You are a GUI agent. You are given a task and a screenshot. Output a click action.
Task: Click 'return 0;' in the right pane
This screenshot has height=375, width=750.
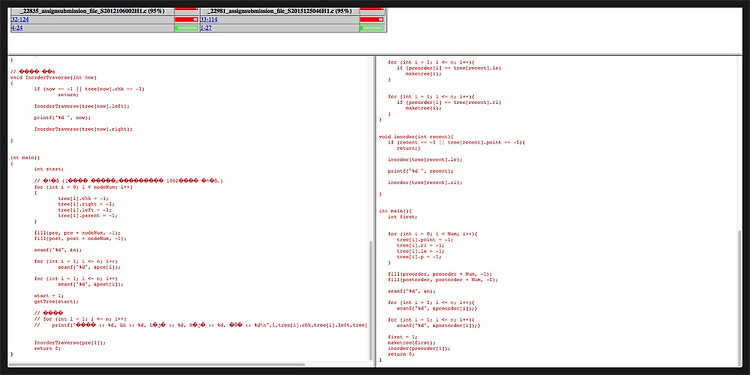[x=401, y=354]
